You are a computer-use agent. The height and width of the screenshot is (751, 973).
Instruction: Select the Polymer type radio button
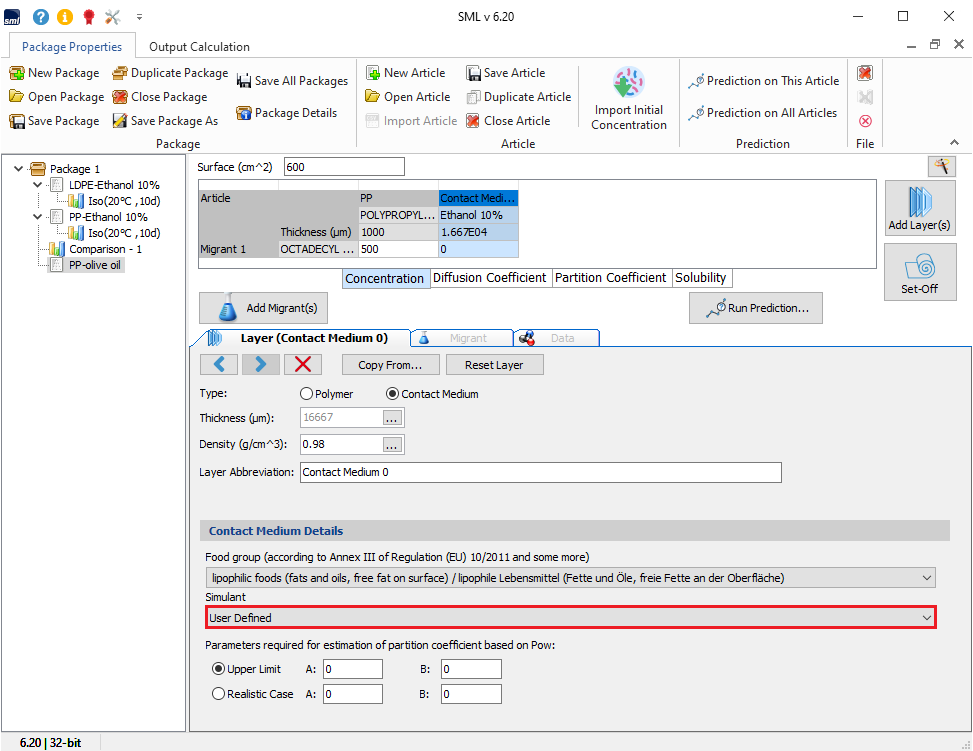tap(307, 394)
